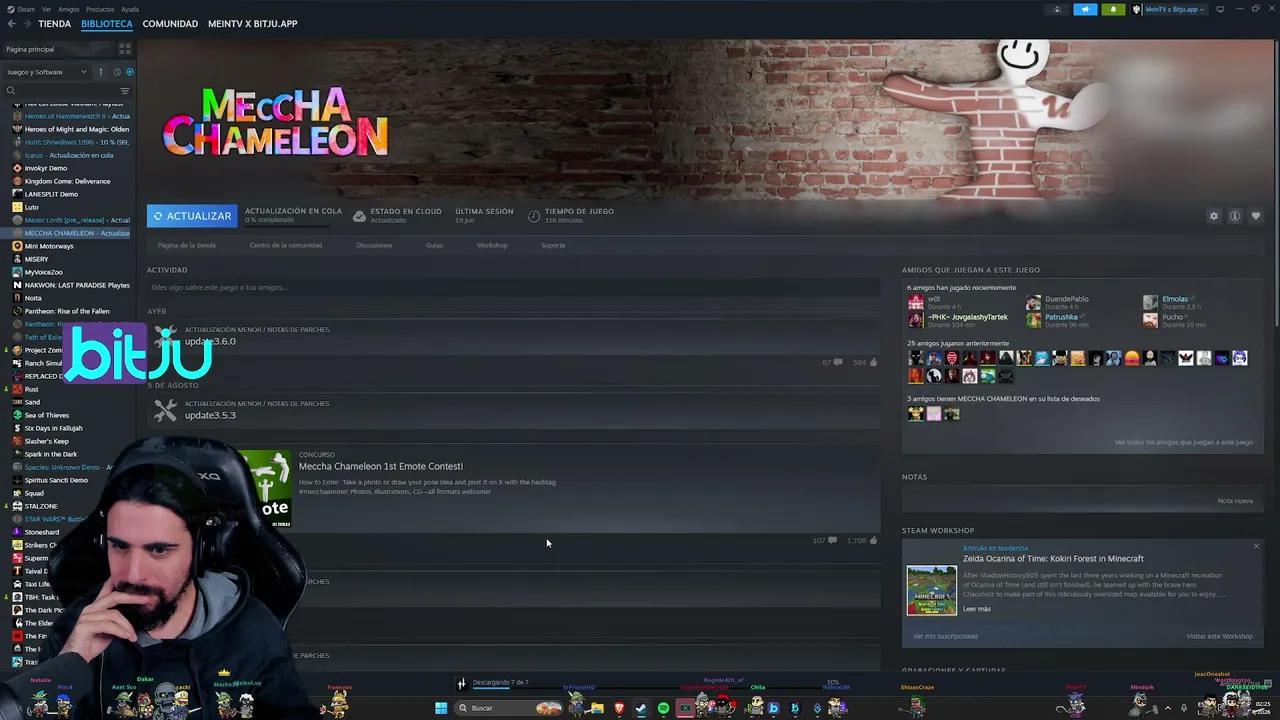Open Meccha Chameleon 1st Emote Contest post
The width and height of the screenshot is (1280, 720).
click(x=381, y=466)
